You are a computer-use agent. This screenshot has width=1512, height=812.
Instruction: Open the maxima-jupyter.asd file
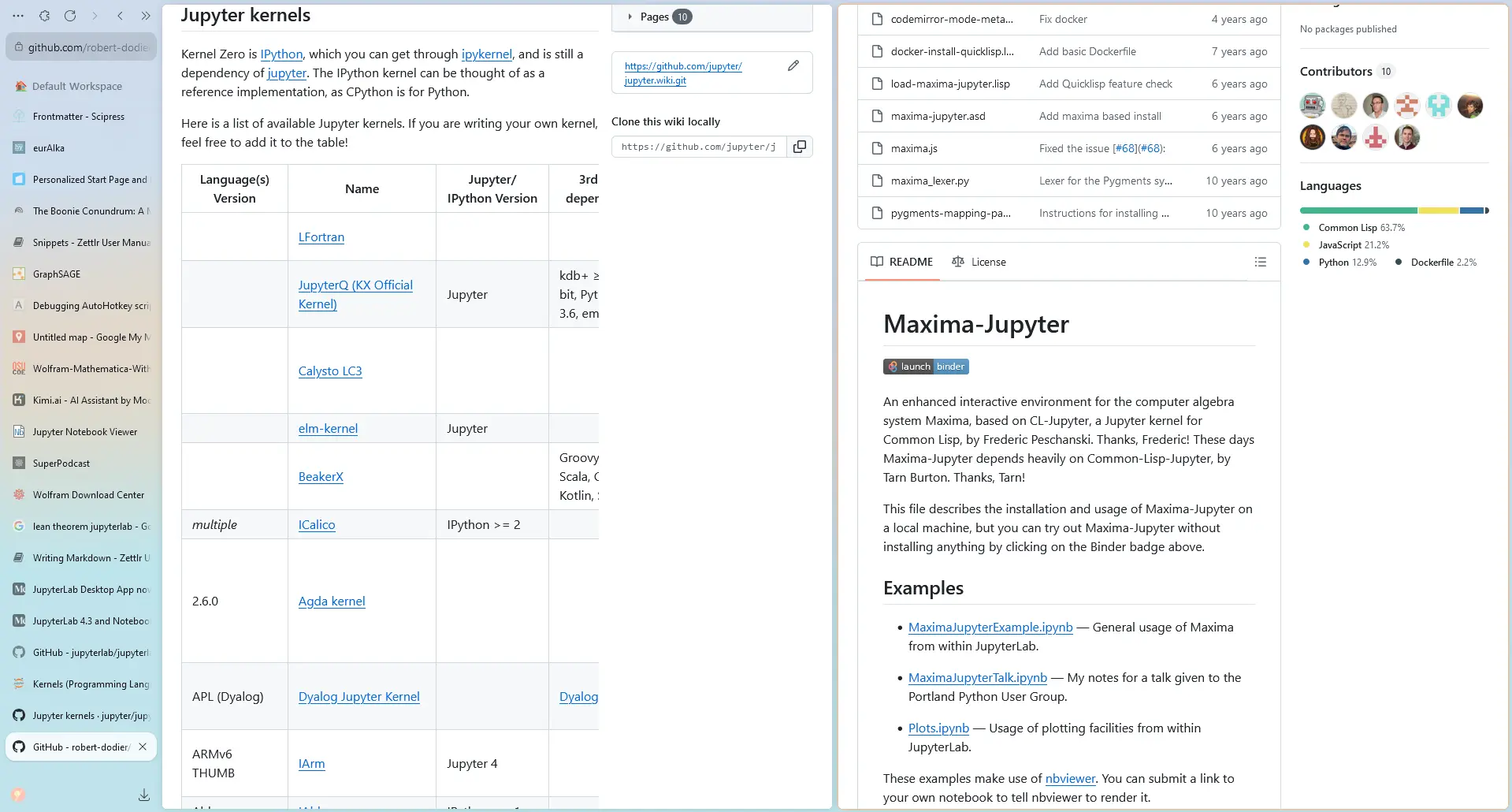(x=938, y=116)
